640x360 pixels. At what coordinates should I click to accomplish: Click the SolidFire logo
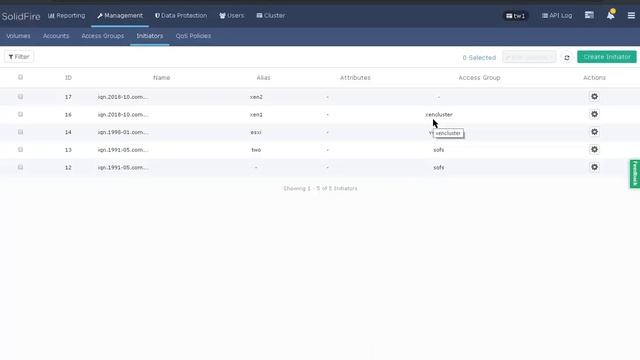tap(21, 16)
